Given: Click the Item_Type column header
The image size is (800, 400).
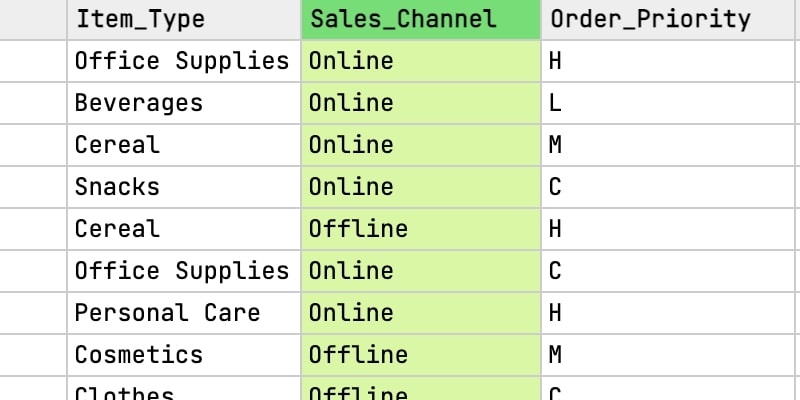Looking at the screenshot, I should tap(184, 19).
